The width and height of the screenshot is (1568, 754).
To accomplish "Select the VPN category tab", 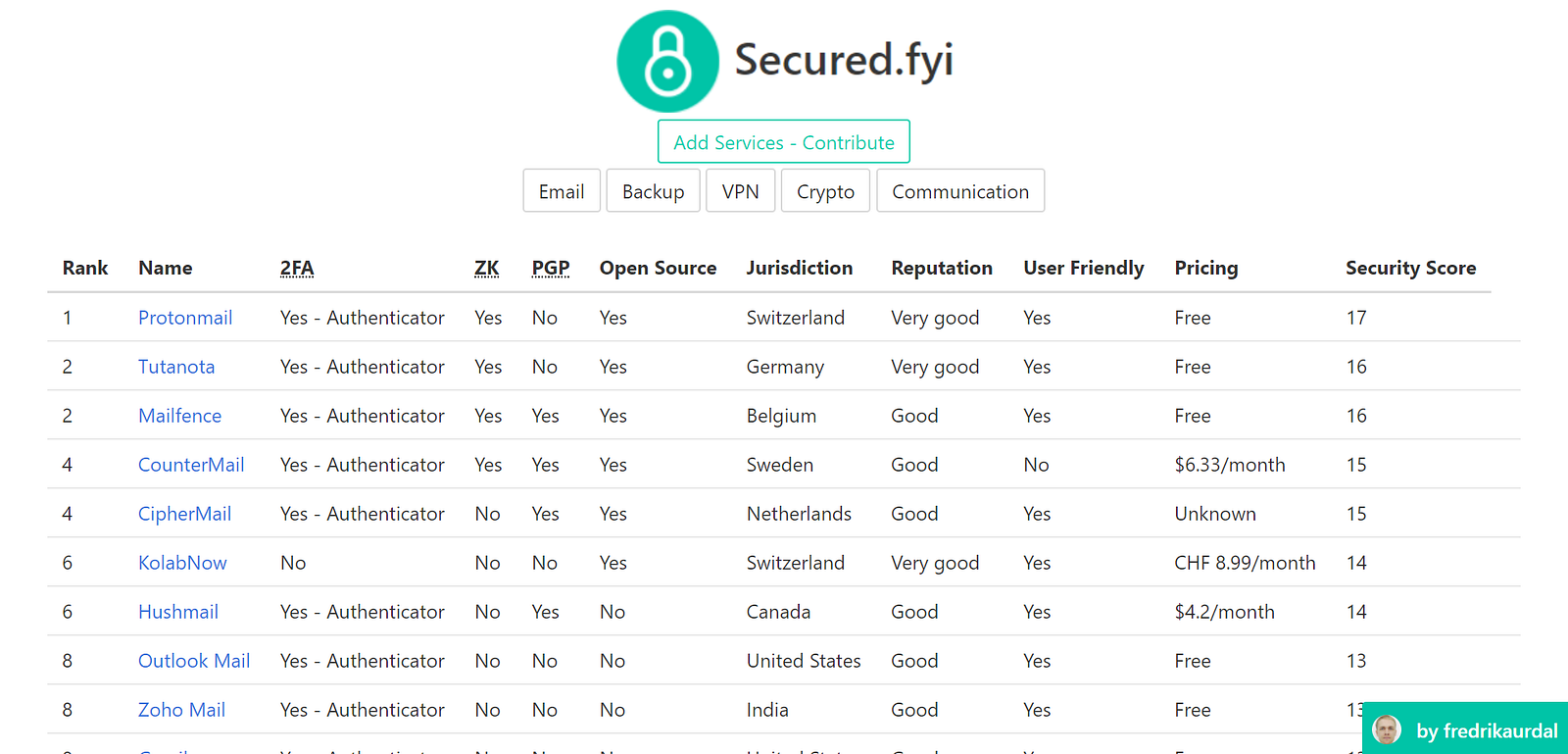I will pos(740,191).
